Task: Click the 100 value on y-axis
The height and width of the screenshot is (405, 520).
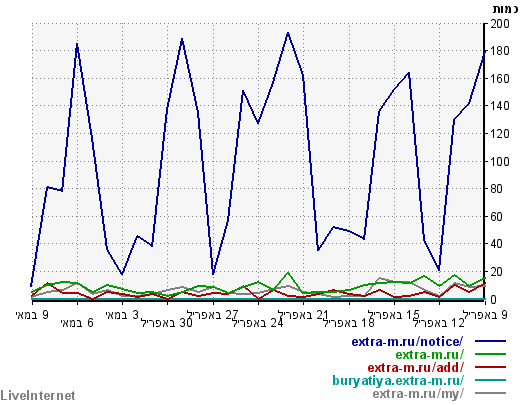Action: 500,161
